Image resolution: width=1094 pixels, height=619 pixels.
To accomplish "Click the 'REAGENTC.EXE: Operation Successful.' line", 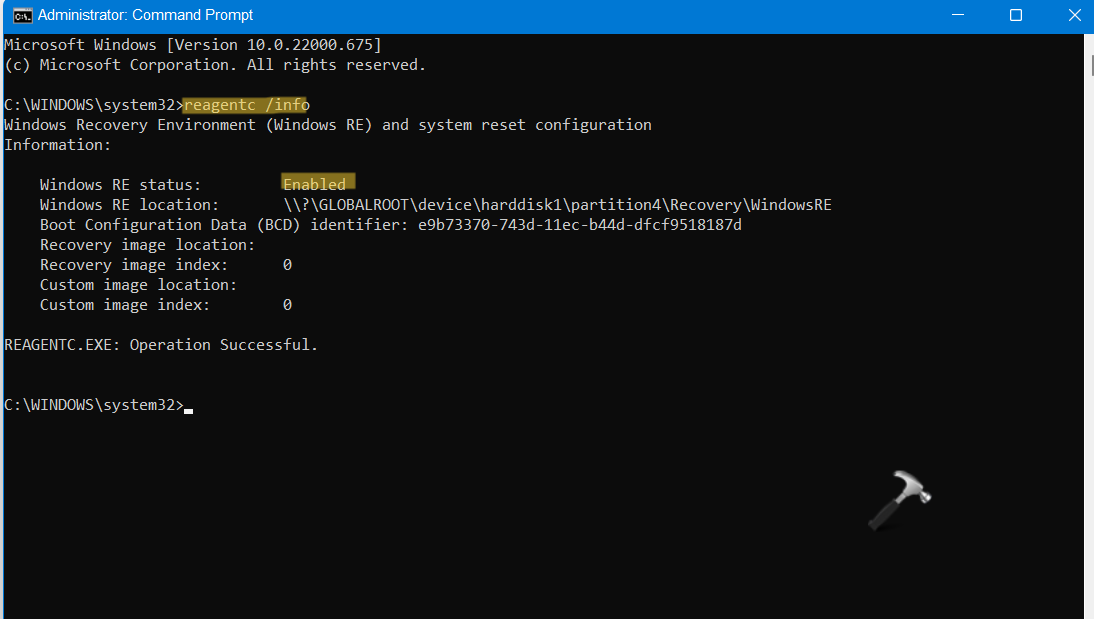I will [x=161, y=345].
